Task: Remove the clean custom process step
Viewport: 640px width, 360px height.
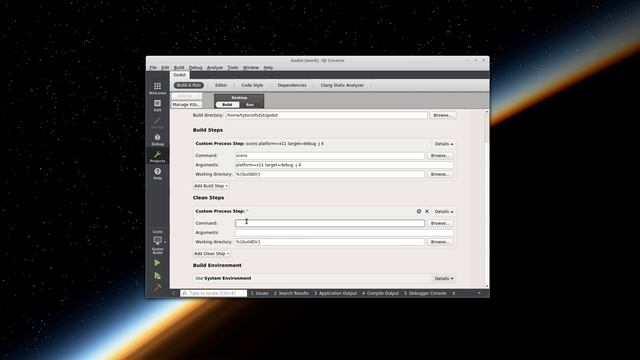Action: click(427, 211)
